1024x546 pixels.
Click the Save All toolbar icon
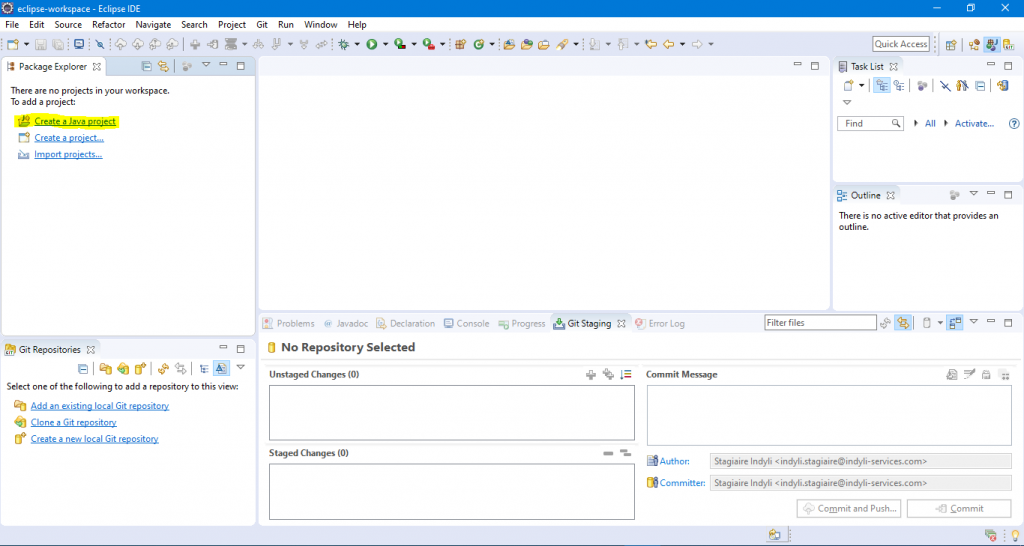[x=58, y=44]
